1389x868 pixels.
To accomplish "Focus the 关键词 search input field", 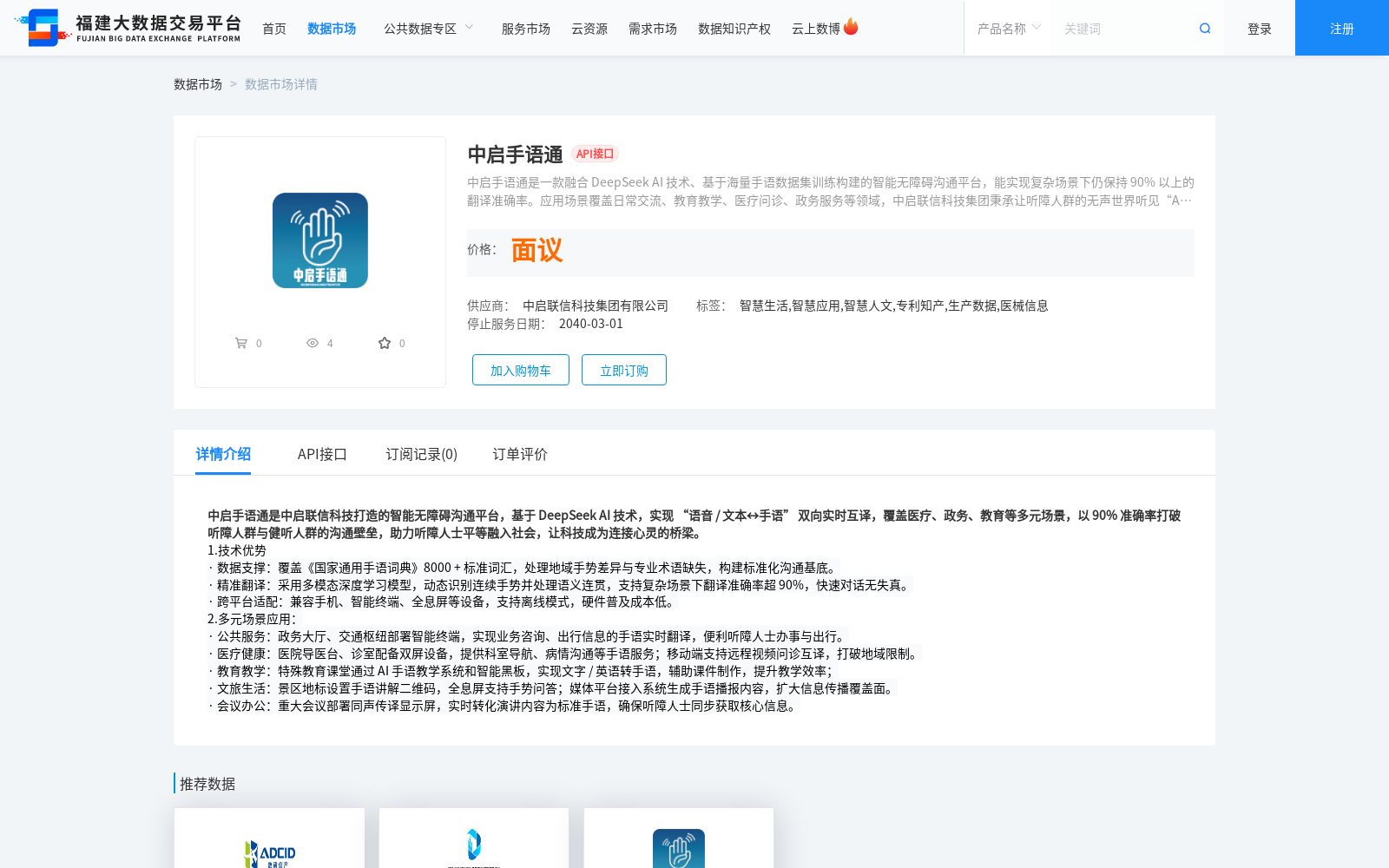I will pos(1124,29).
